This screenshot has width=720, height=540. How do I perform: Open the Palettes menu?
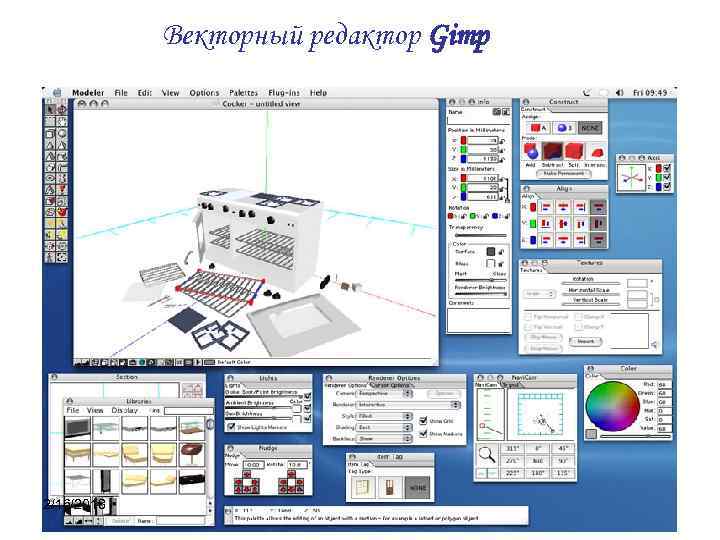(244, 93)
